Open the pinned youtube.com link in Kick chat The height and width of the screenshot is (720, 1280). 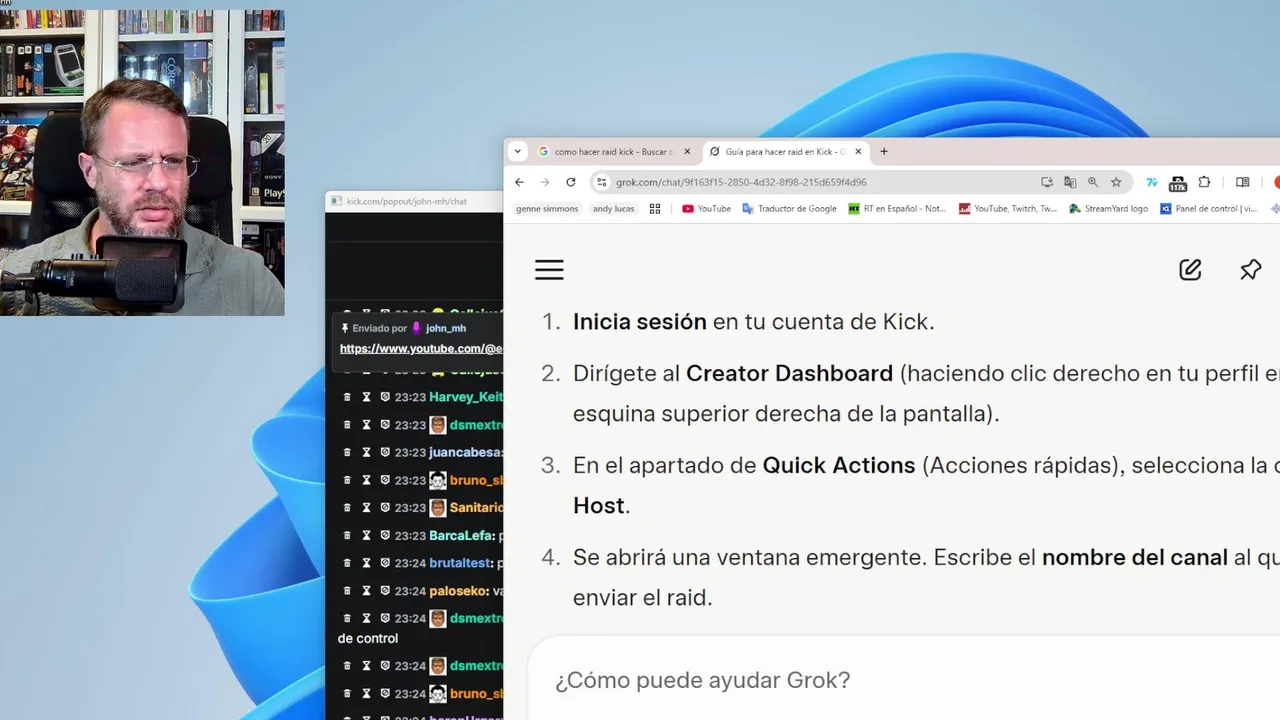click(x=421, y=349)
